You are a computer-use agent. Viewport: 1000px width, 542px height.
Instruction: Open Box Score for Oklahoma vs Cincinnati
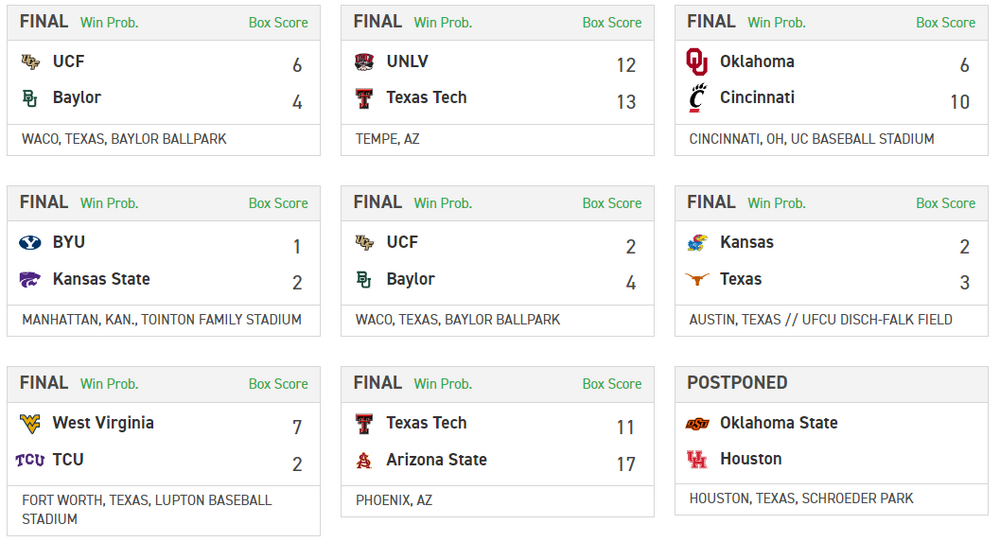point(945,22)
